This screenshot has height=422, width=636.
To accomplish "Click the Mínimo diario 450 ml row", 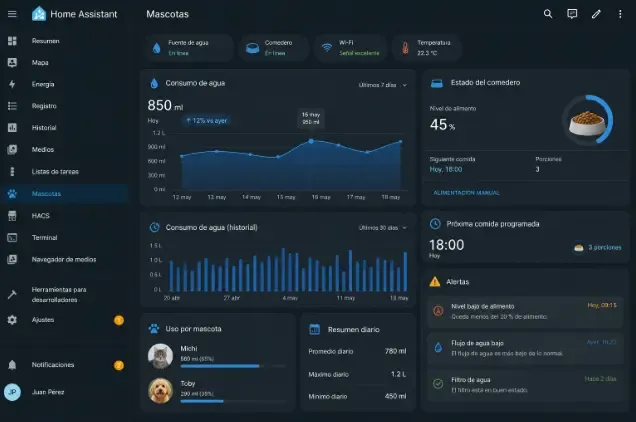I will click(x=357, y=396).
